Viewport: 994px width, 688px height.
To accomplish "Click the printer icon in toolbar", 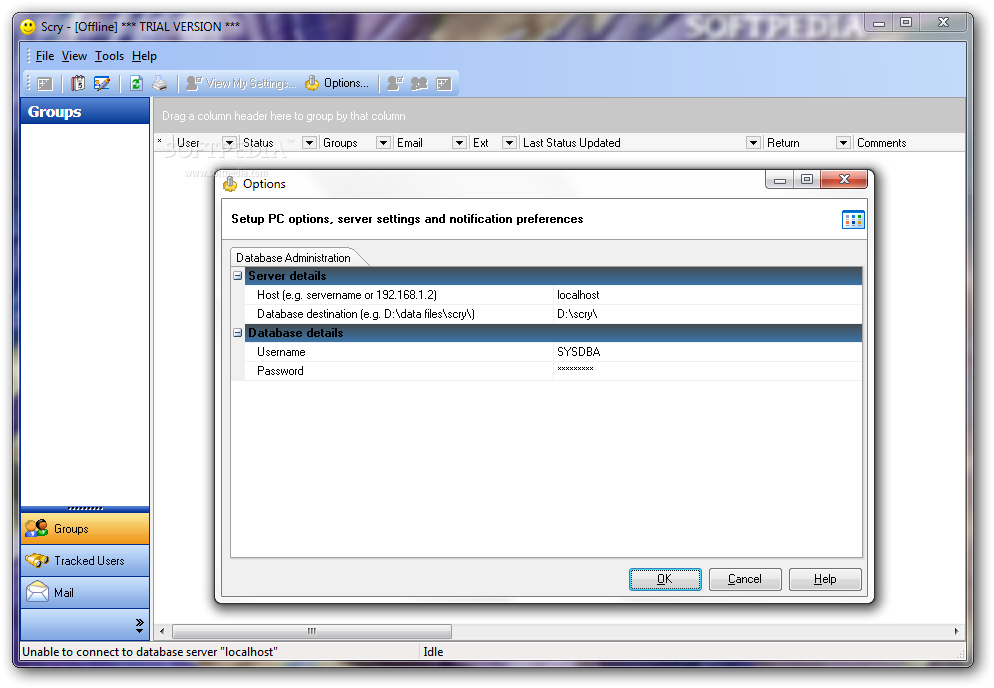I will coord(160,83).
